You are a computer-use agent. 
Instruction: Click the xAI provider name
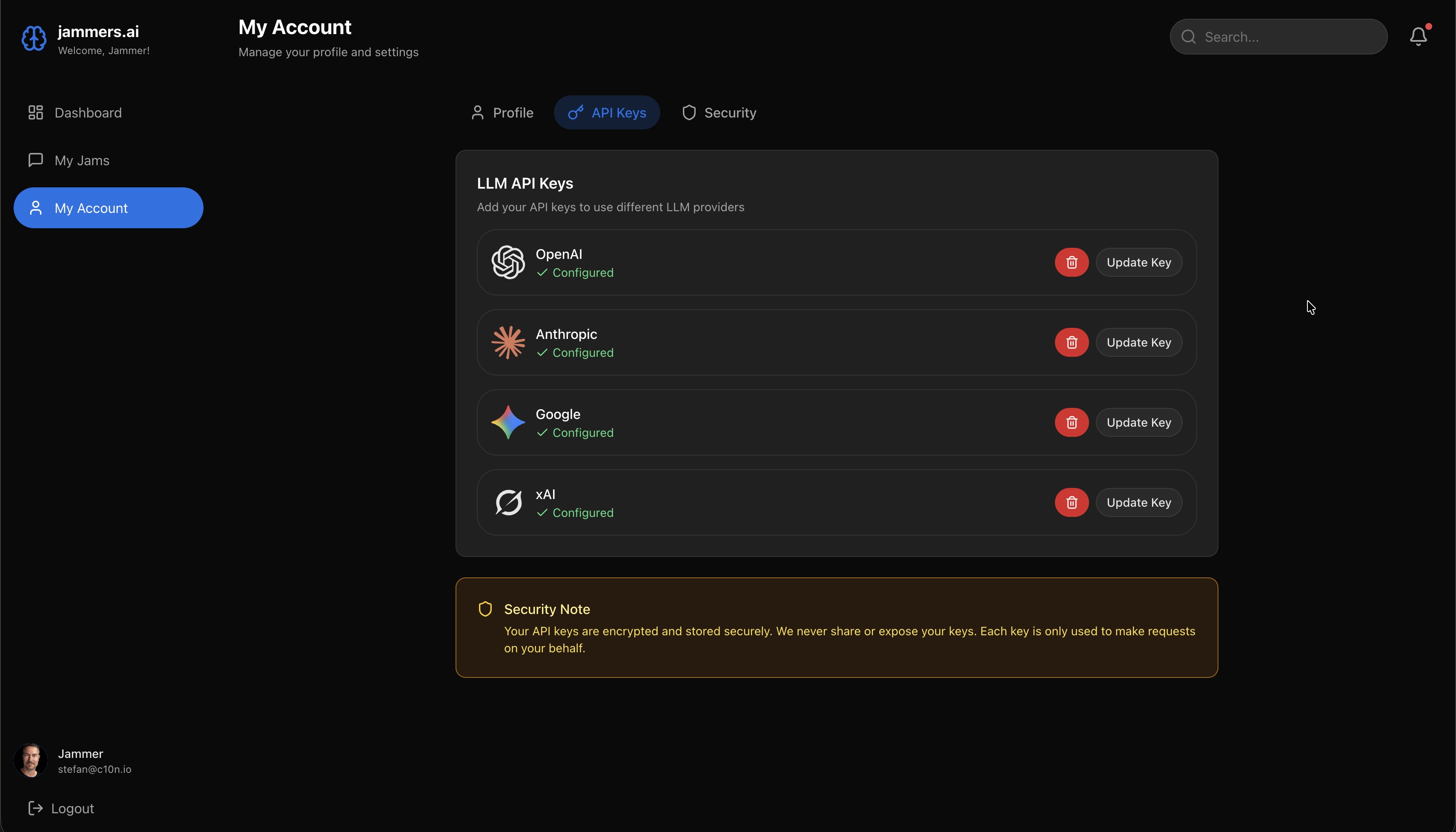tap(545, 494)
